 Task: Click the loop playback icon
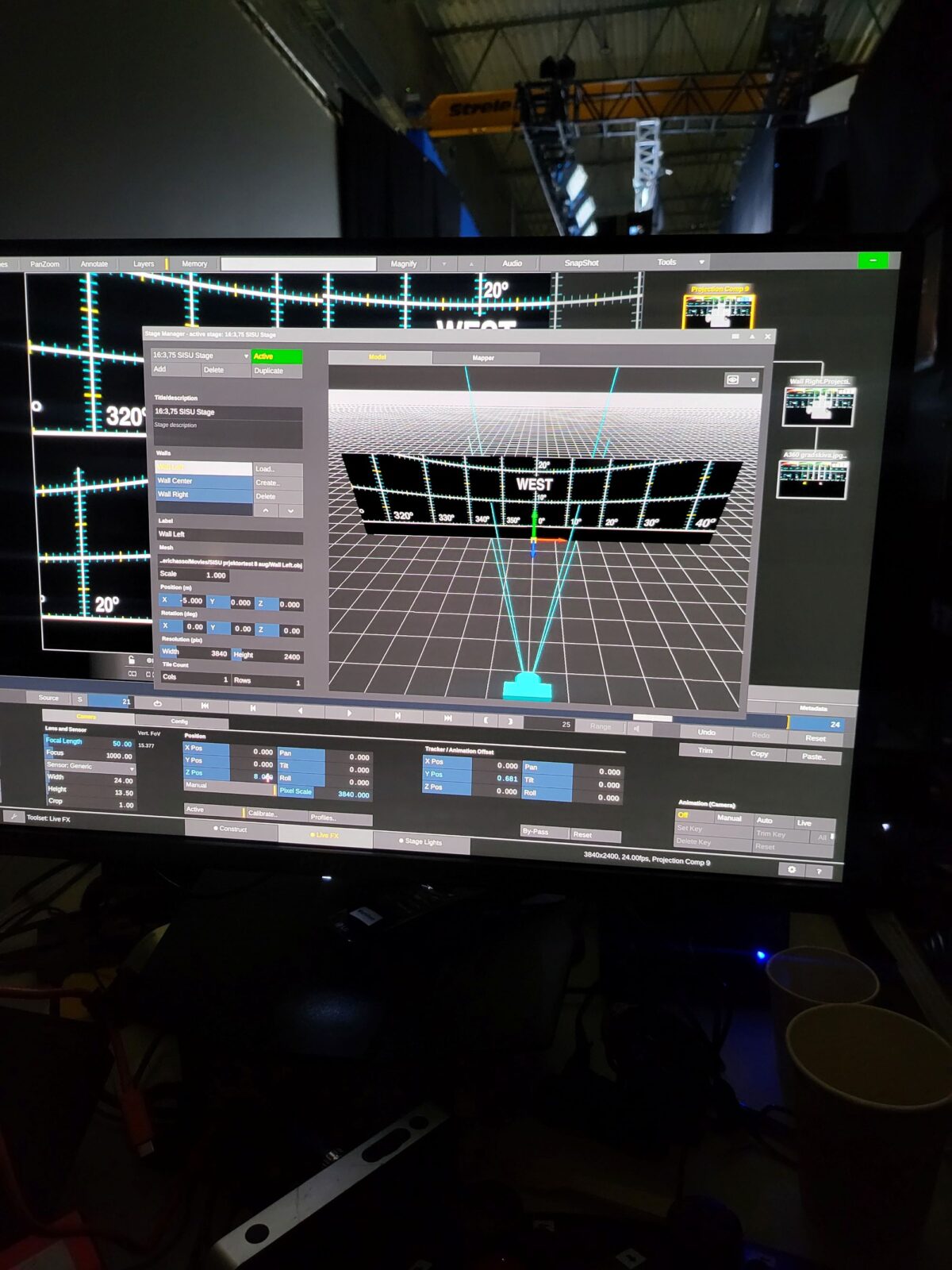(157, 703)
